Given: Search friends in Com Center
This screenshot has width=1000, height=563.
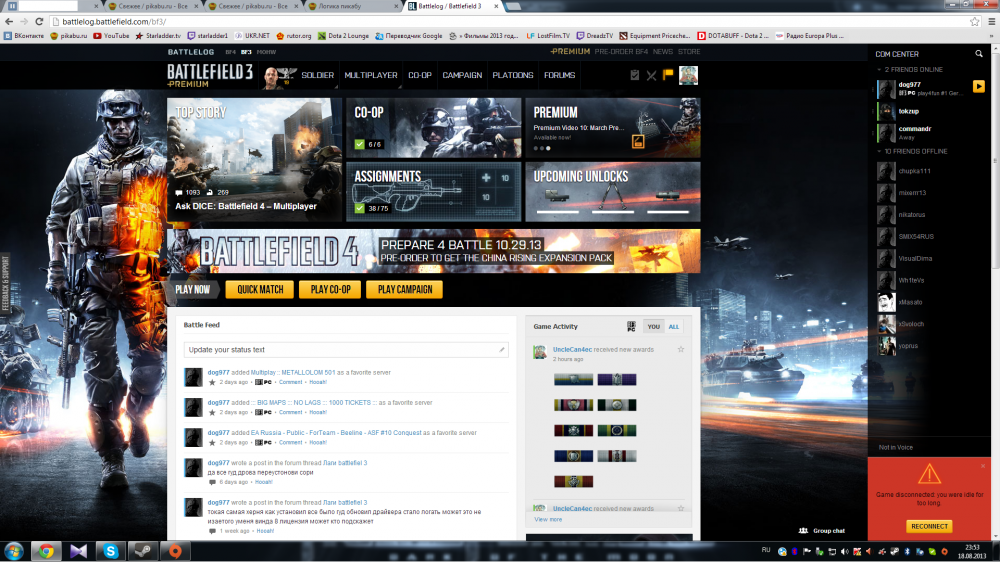Looking at the screenshot, I should (x=979, y=54).
